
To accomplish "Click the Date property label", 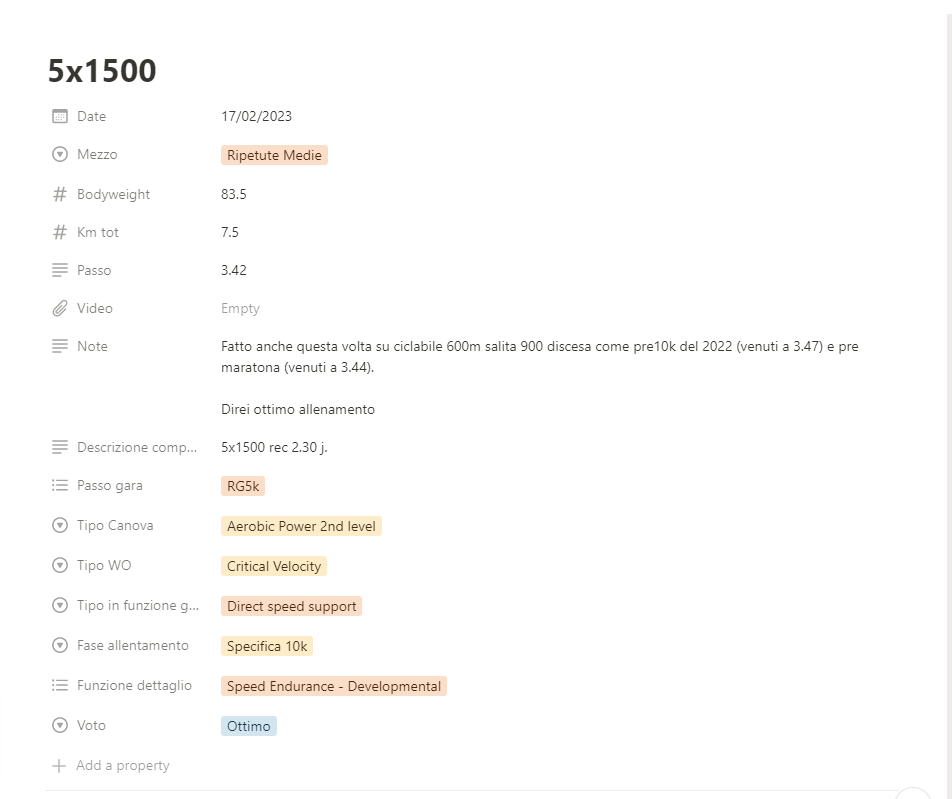I will (92, 116).
